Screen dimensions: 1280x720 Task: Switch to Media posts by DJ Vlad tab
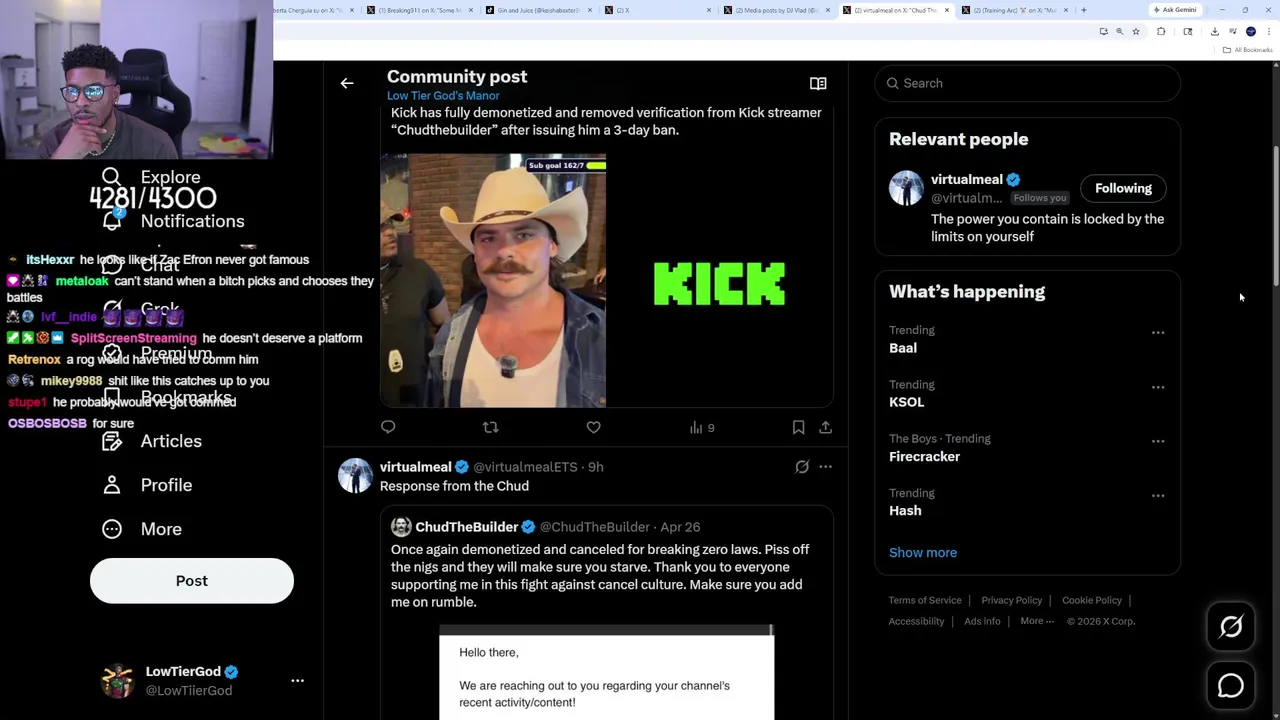[x=777, y=10]
